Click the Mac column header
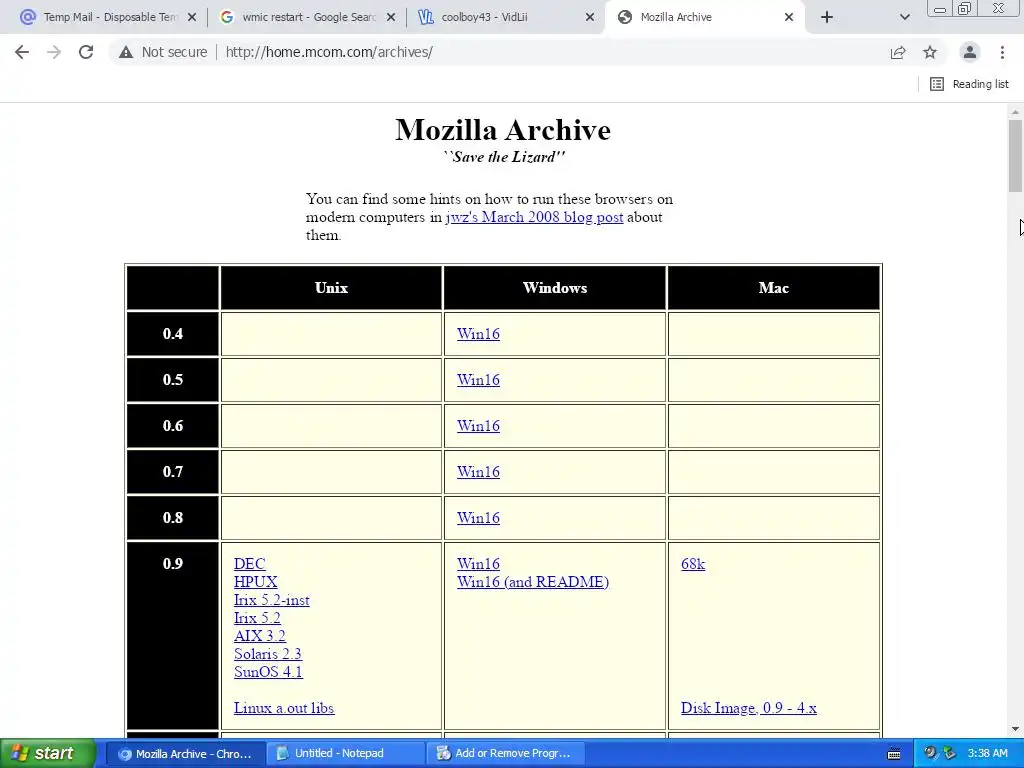The image size is (1024, 768). coord(774,288)
